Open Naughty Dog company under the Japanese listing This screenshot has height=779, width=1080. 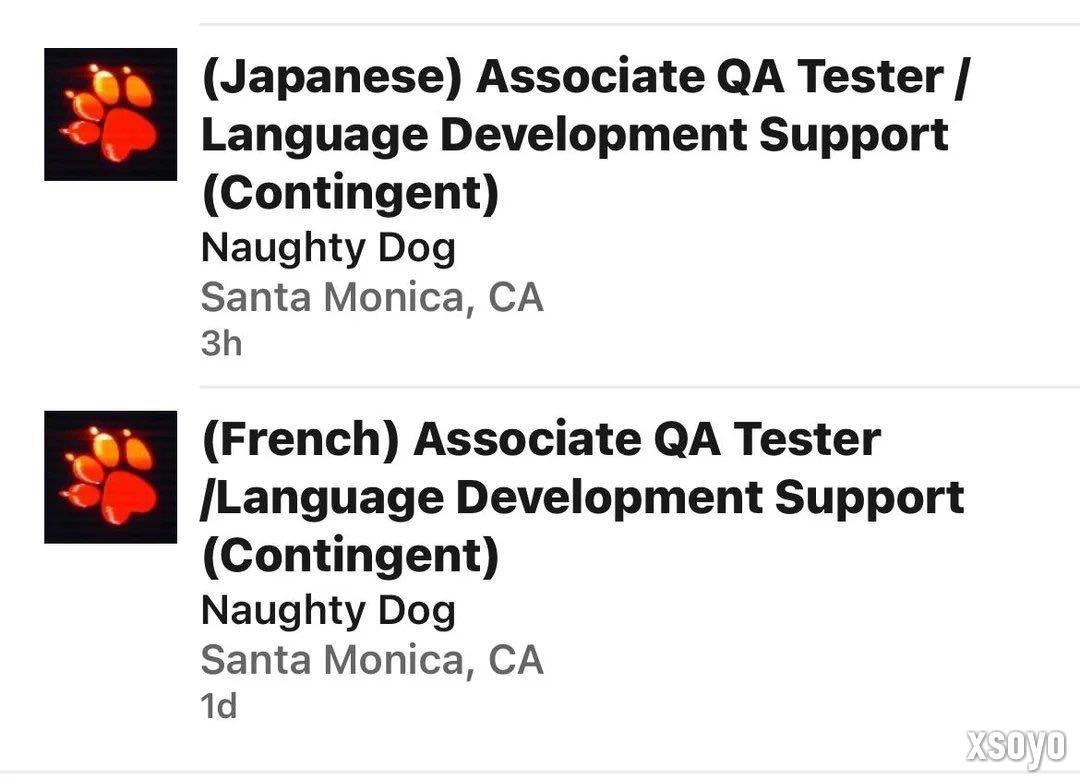pyautogui.click(x=328, y=248)
